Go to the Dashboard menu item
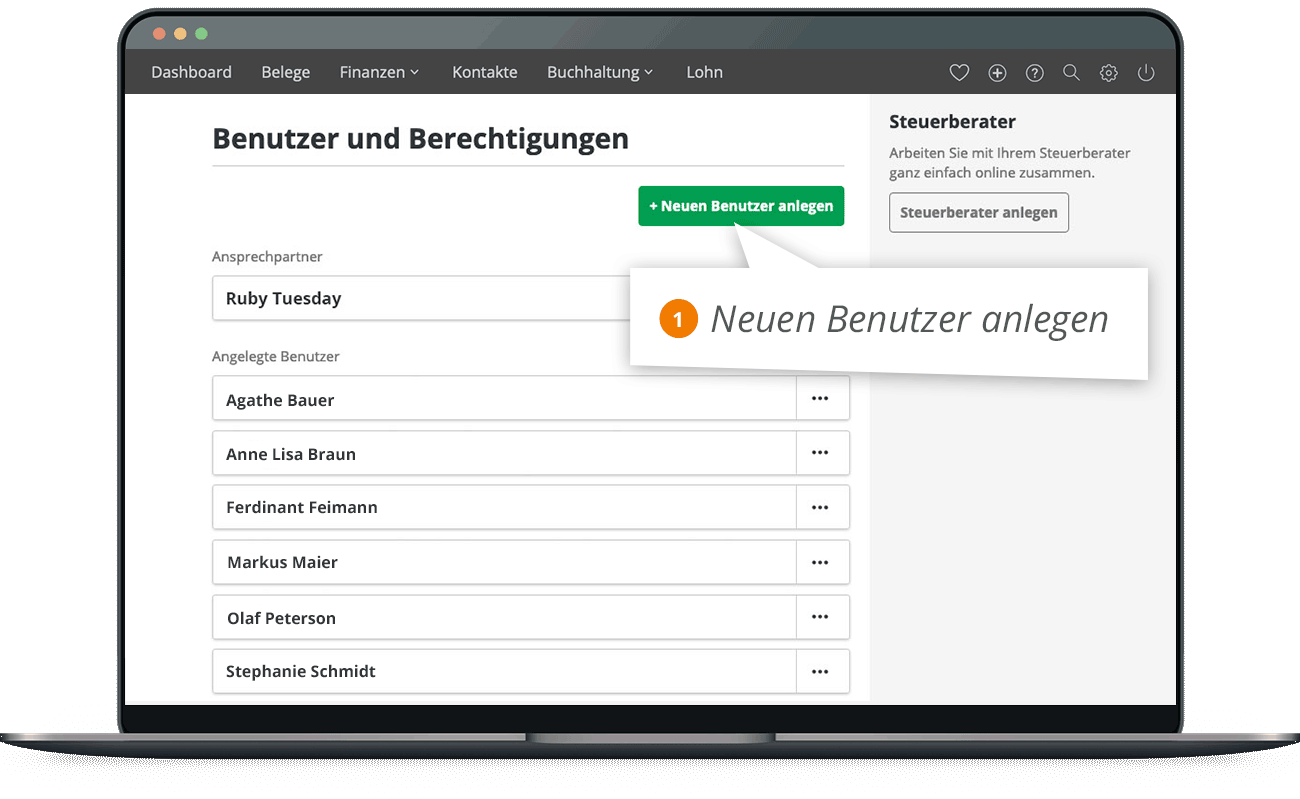This screenshot has height=799, width=1300. point(191,73)
